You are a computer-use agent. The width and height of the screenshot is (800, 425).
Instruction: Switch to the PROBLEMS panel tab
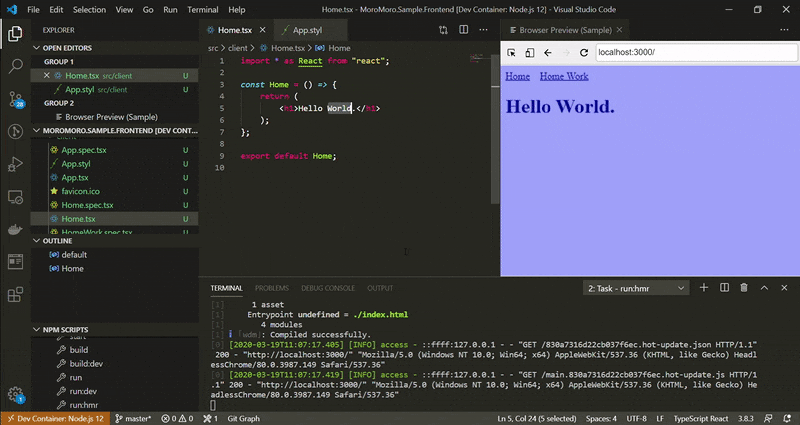[x=271, y=288]
